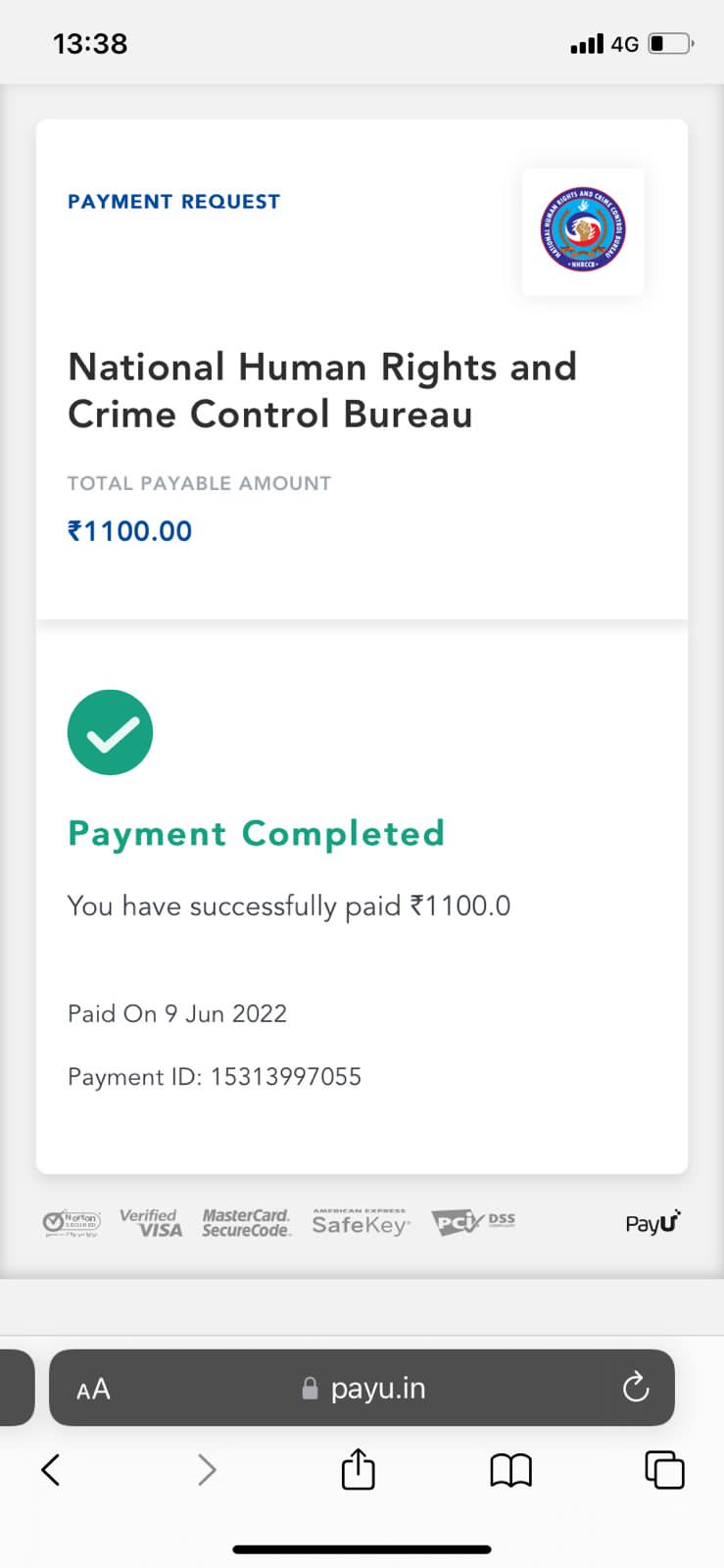Tap the American Express SafeKey logo
Viewport: 724px width, 1568px height.
pos(361,1223)
